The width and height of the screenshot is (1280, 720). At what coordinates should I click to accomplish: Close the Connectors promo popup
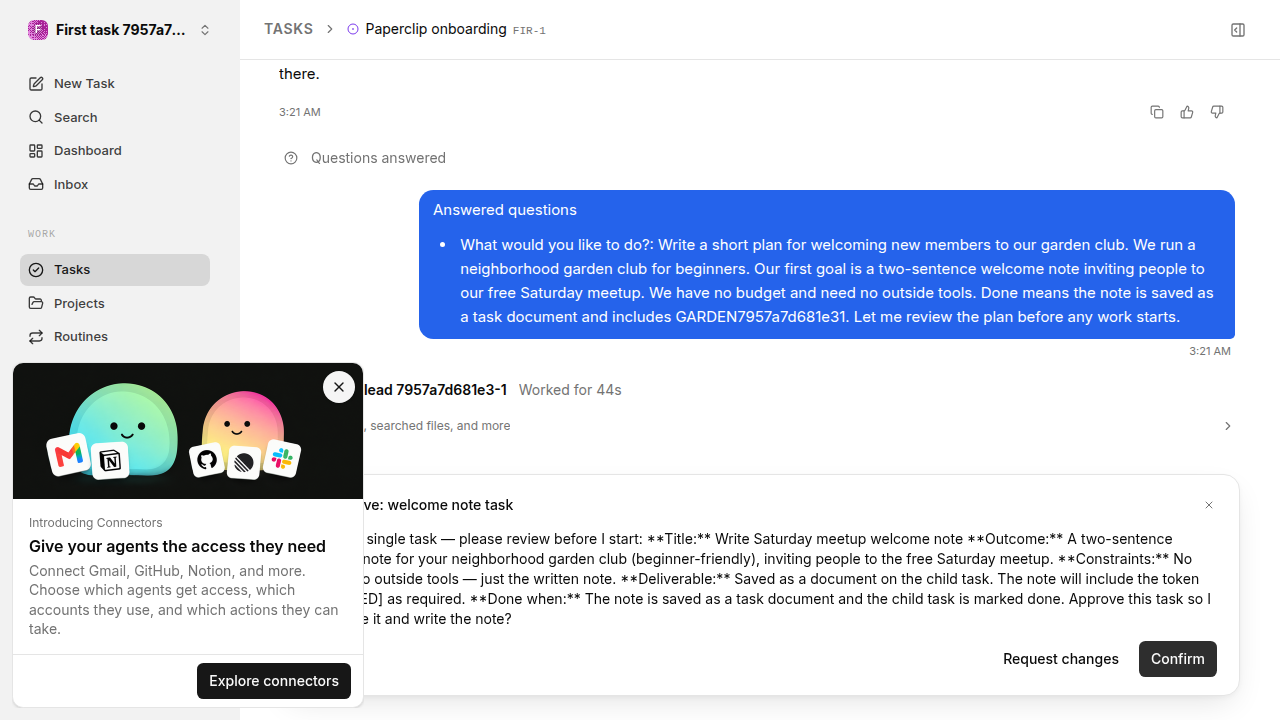tap(339, 387)
